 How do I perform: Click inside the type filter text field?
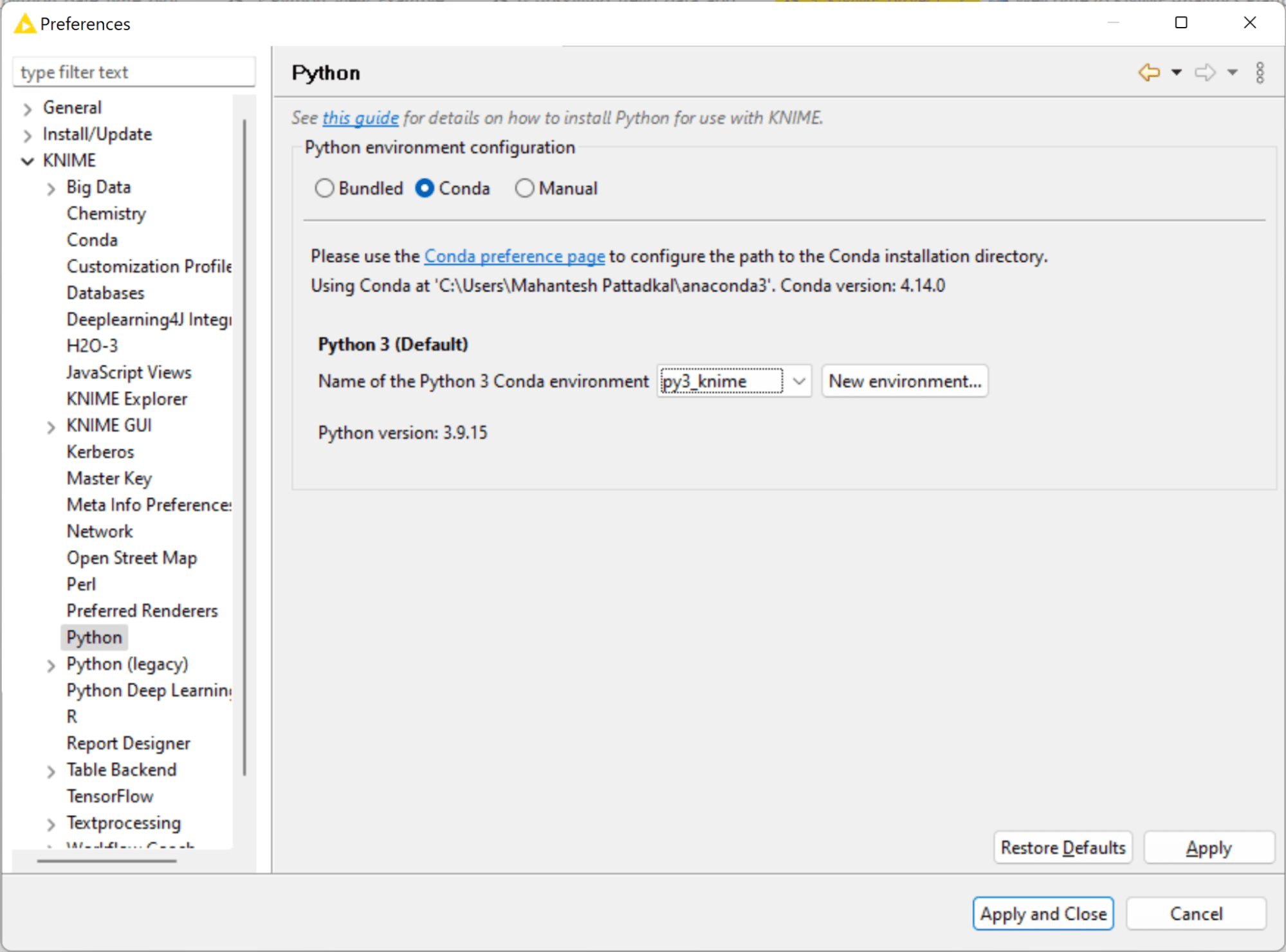pyautogui.click(x=133, y=72)
